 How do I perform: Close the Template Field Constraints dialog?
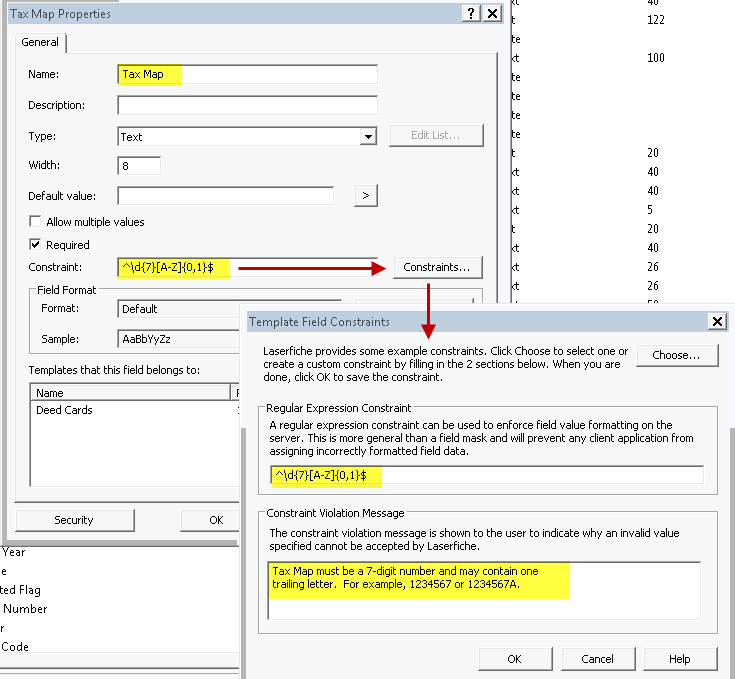click(x=717, y=321)
